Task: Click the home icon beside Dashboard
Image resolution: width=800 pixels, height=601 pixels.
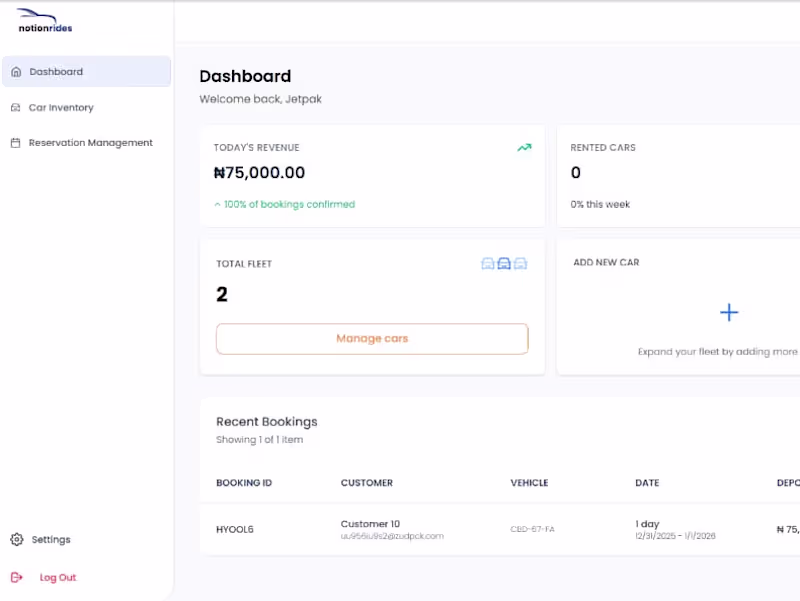Action: pos(15,71)
